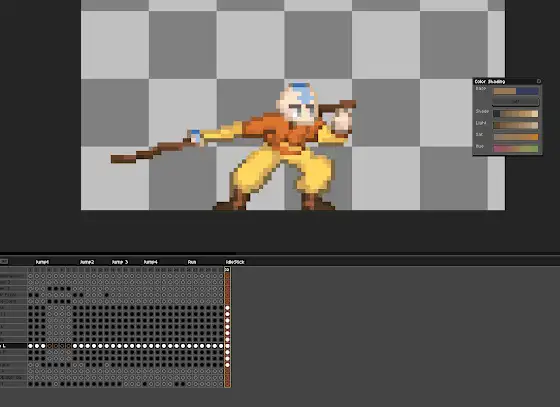
Task: Select the Run animation tag
Action: tap(192, 262)
